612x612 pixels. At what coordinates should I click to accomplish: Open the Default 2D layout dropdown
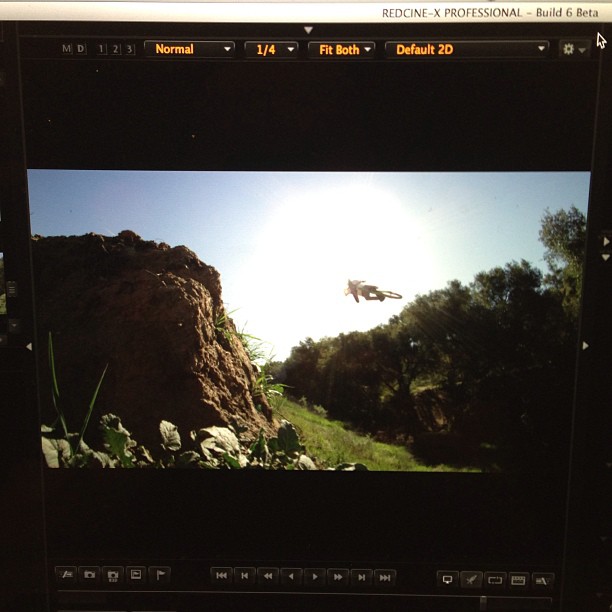[467, 49]
